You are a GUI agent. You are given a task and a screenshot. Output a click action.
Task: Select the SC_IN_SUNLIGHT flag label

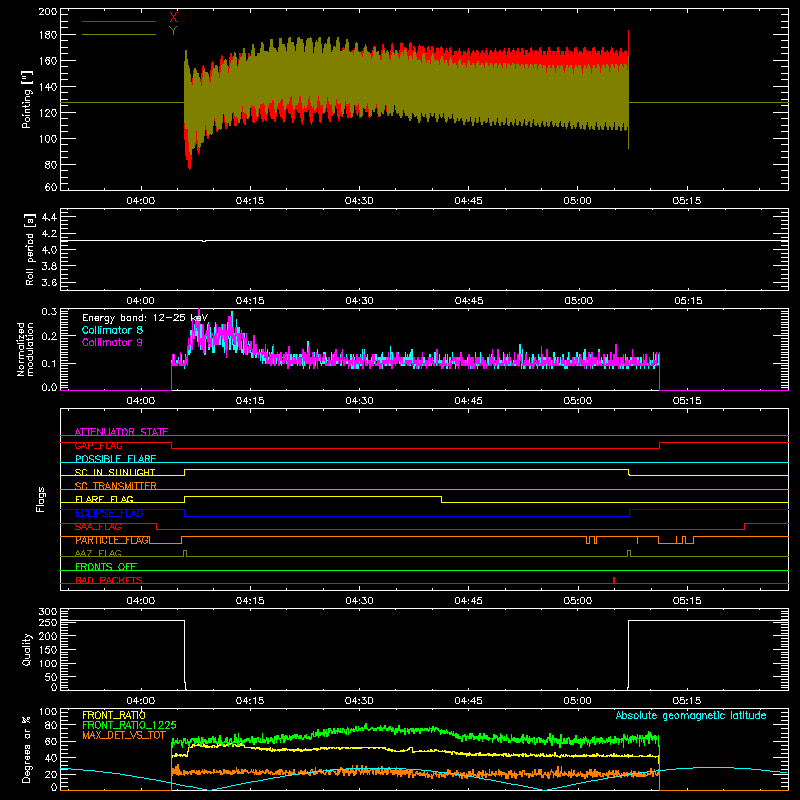[x=115, y=472]
